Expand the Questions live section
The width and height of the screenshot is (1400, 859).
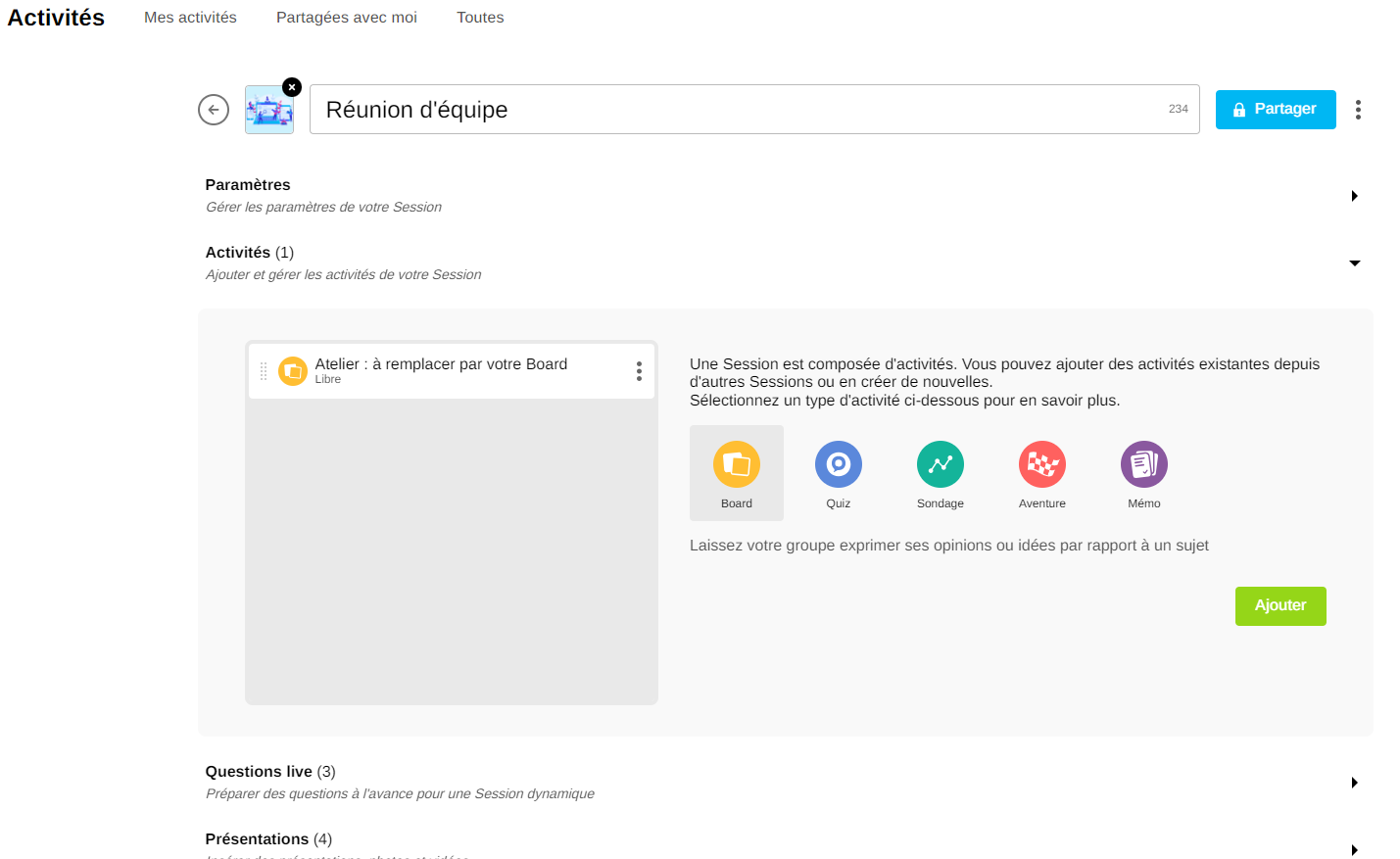(x=1354, y=783)
